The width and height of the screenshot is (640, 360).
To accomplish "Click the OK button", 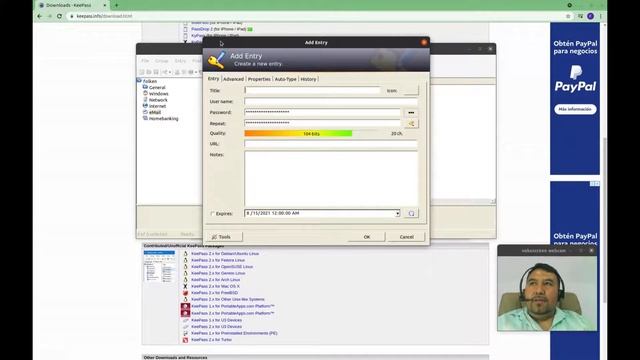I will pyautogui.click(x=367, y=237).
